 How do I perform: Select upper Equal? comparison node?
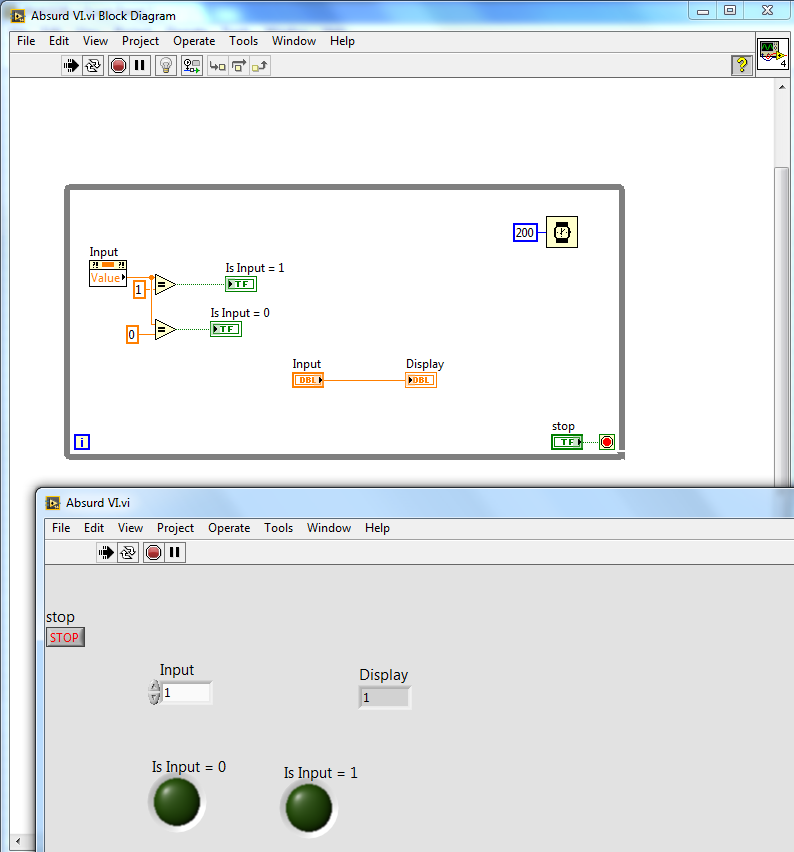point(165,284)
